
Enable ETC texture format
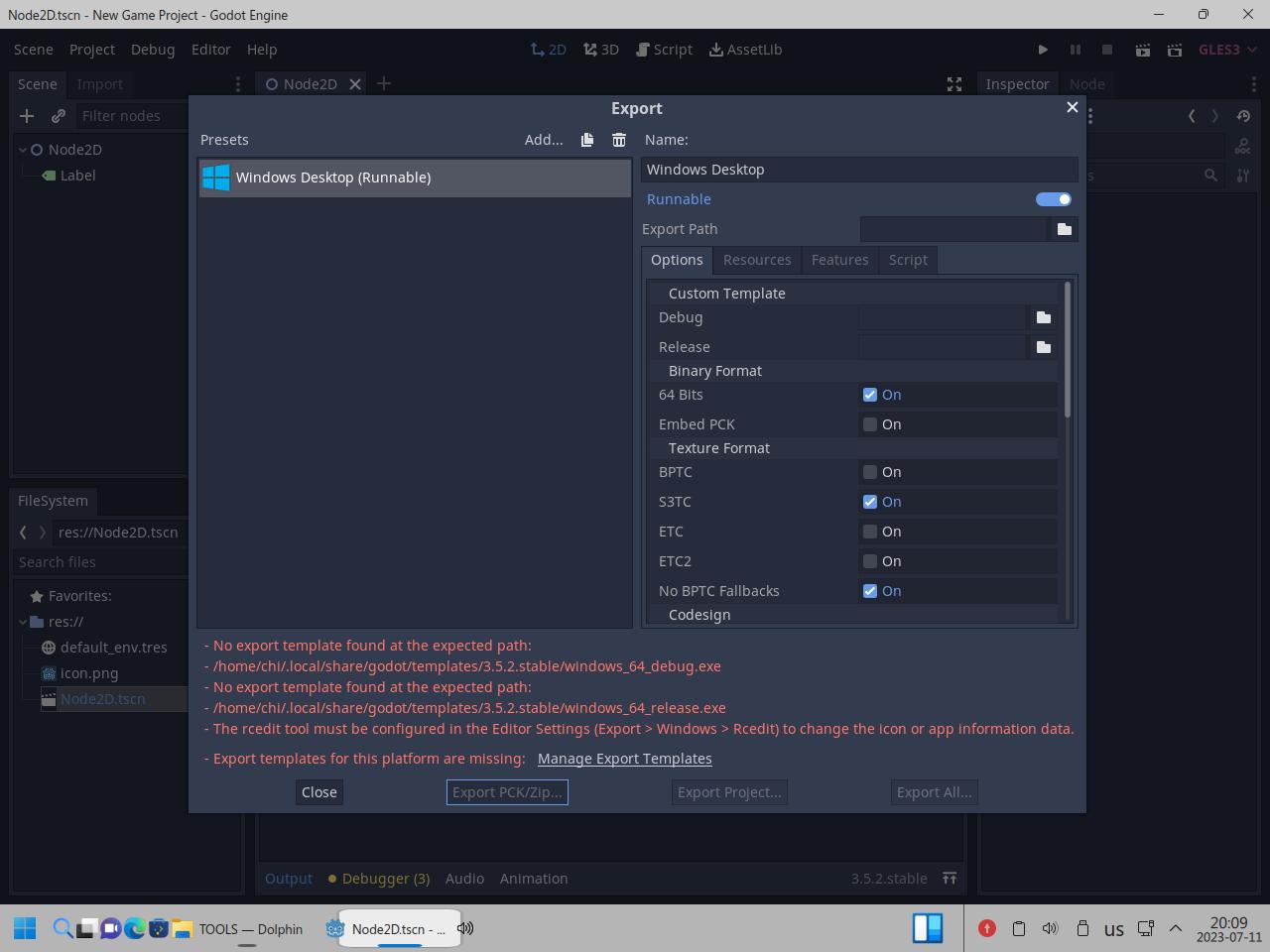[870, 532]
